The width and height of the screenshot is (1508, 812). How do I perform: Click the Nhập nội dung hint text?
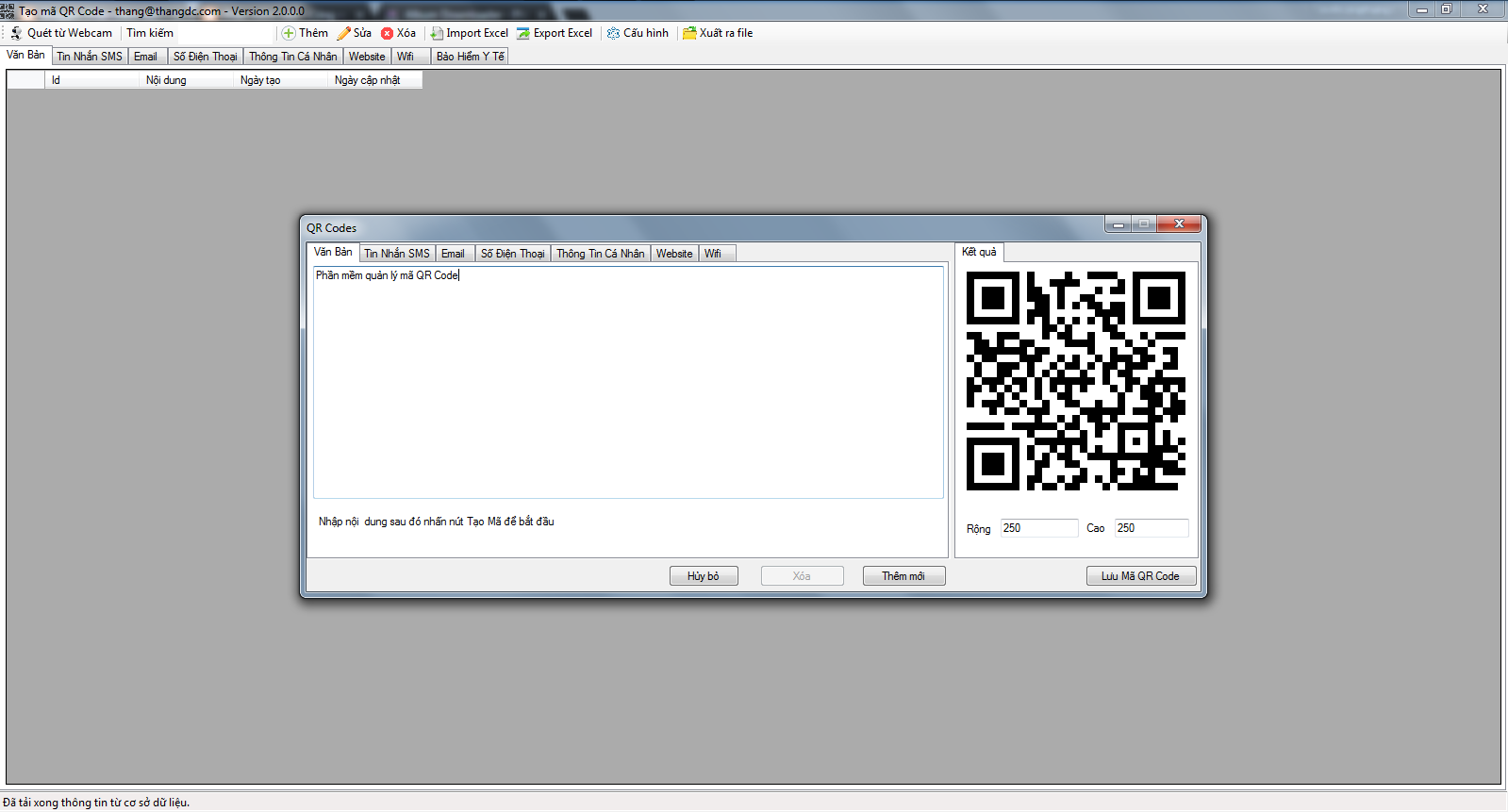click(436, 522)
